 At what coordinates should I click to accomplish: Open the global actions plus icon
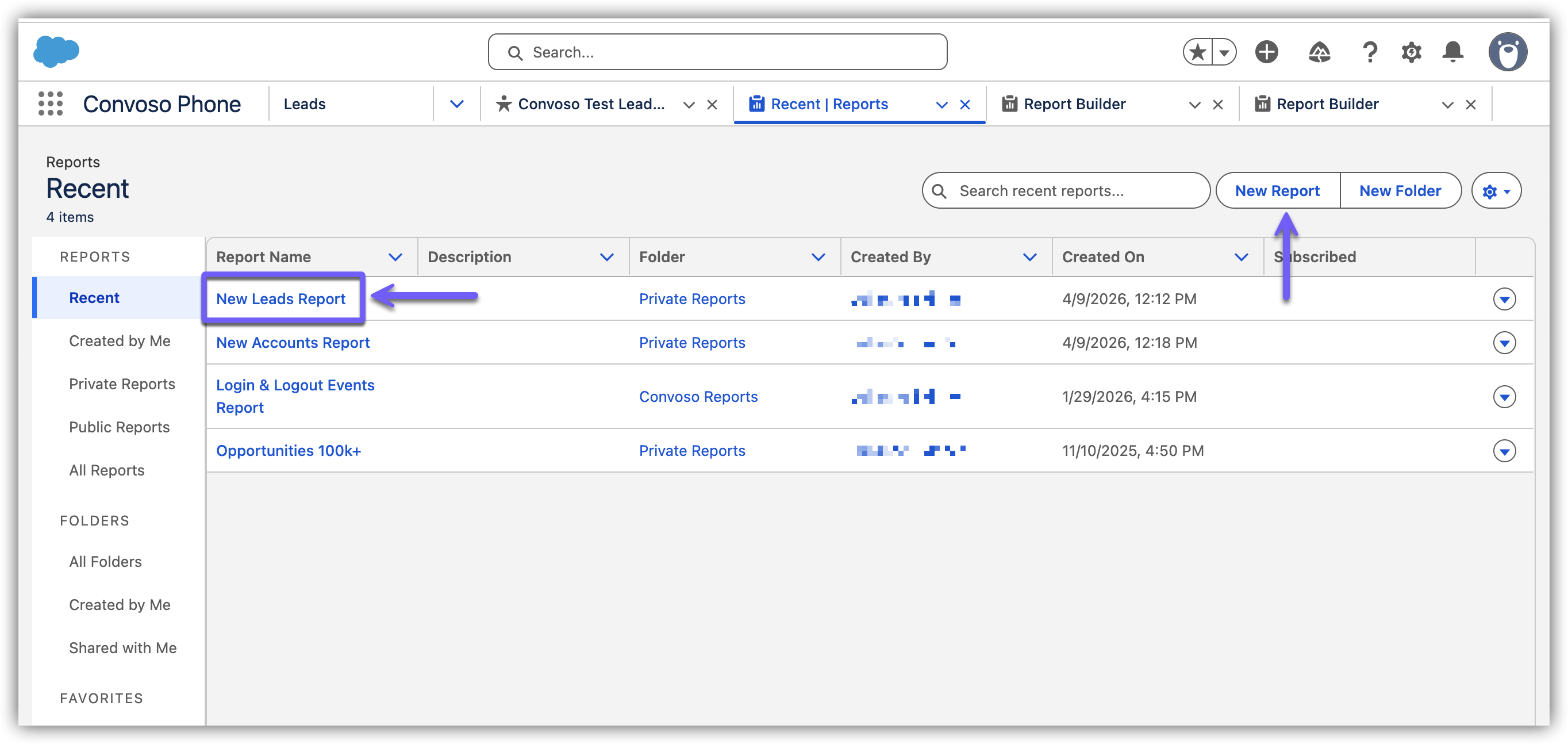pyautogui.click(x=1266, y=52)
